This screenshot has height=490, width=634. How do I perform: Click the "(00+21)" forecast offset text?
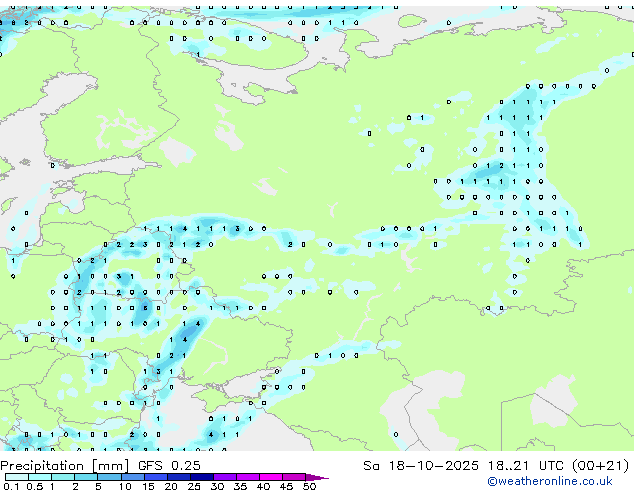[x=600, y=466]
